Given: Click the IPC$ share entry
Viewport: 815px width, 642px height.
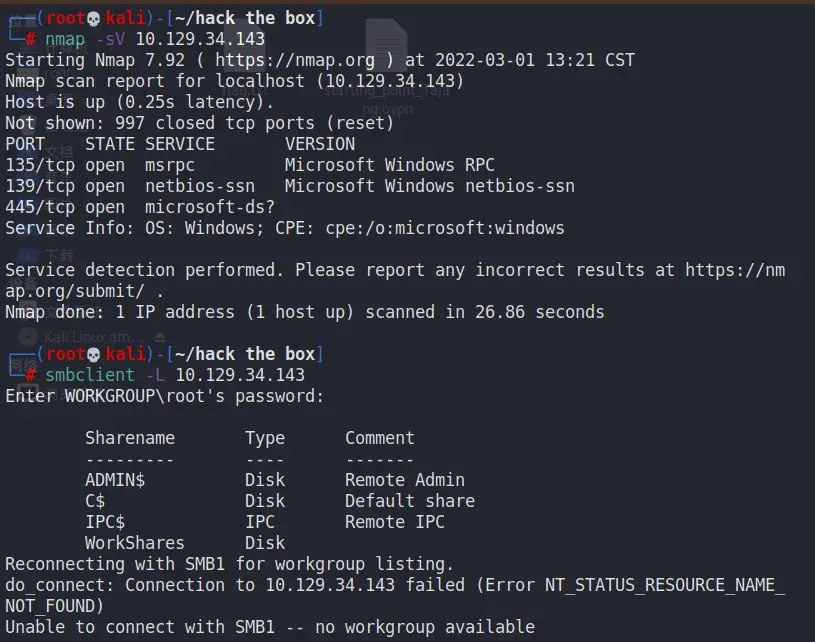Looking at the screenshot, I should click(x=105, y=522).
